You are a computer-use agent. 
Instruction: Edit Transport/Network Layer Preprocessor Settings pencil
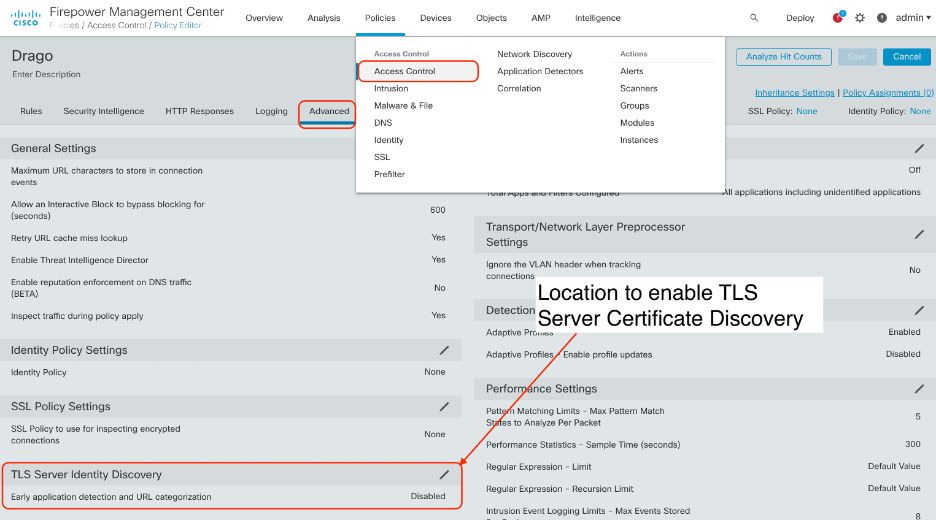tap(919, 235)
